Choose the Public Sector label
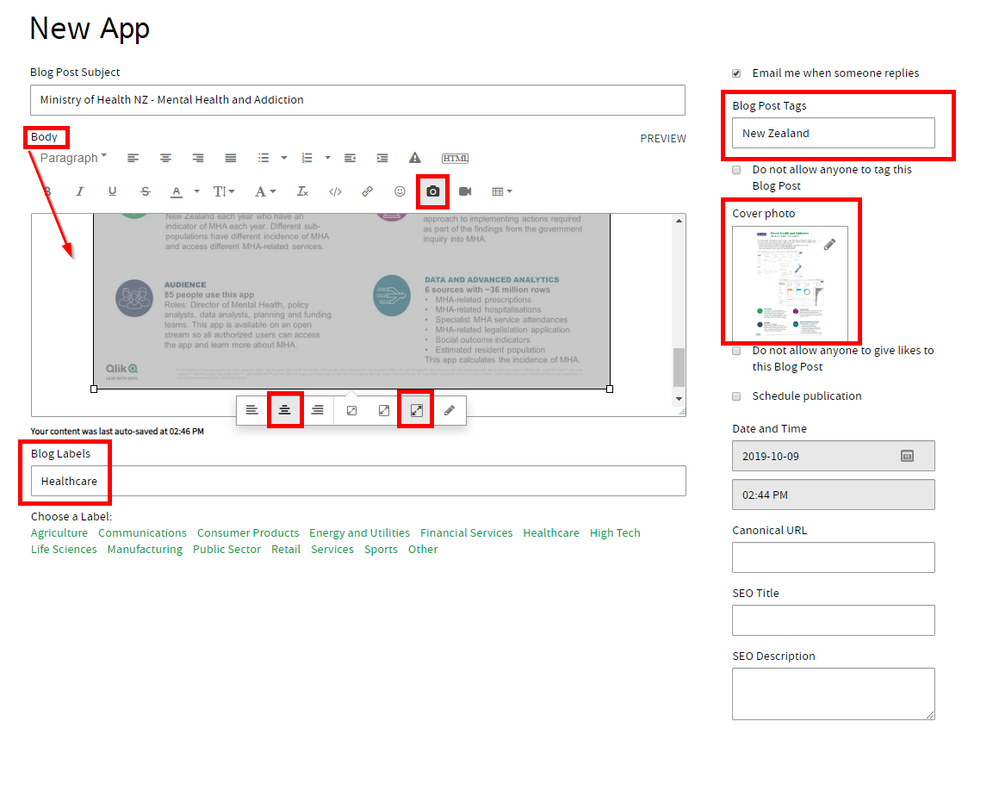999x785 pixels. (x=227, y=549)
